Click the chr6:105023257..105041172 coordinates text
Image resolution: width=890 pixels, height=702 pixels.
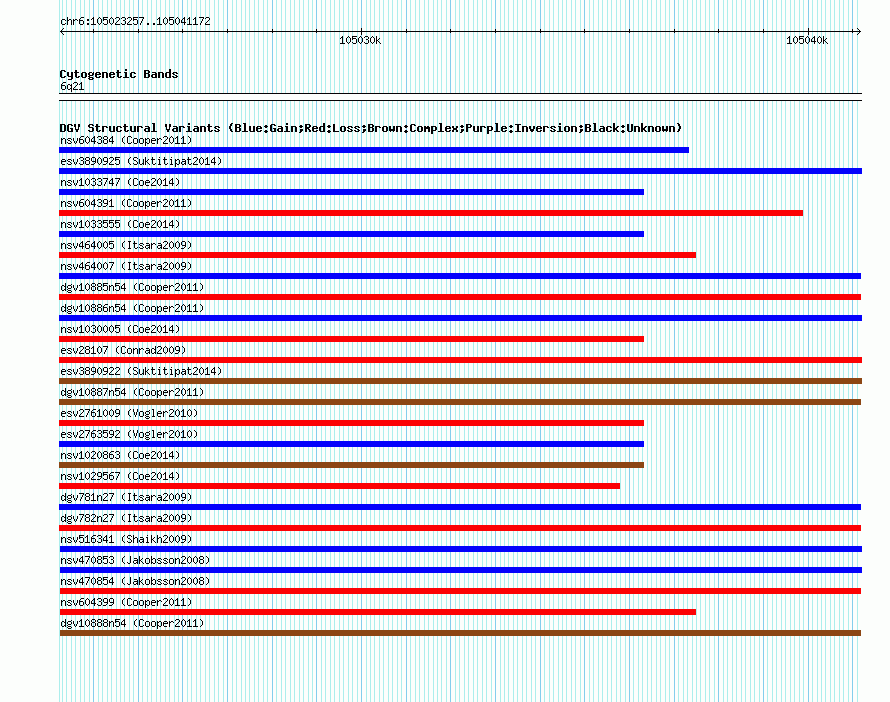point(135,22)
